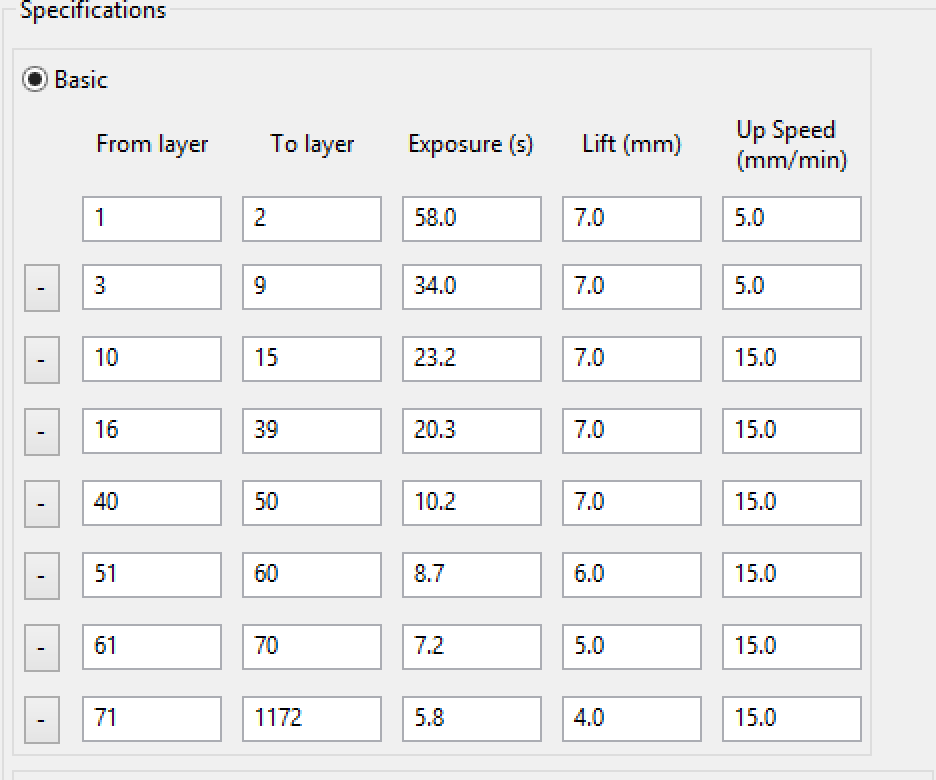This screenshot has height=780, width=936.
Task: Edit the 58.0 exposure field
Action: [472, 218]
